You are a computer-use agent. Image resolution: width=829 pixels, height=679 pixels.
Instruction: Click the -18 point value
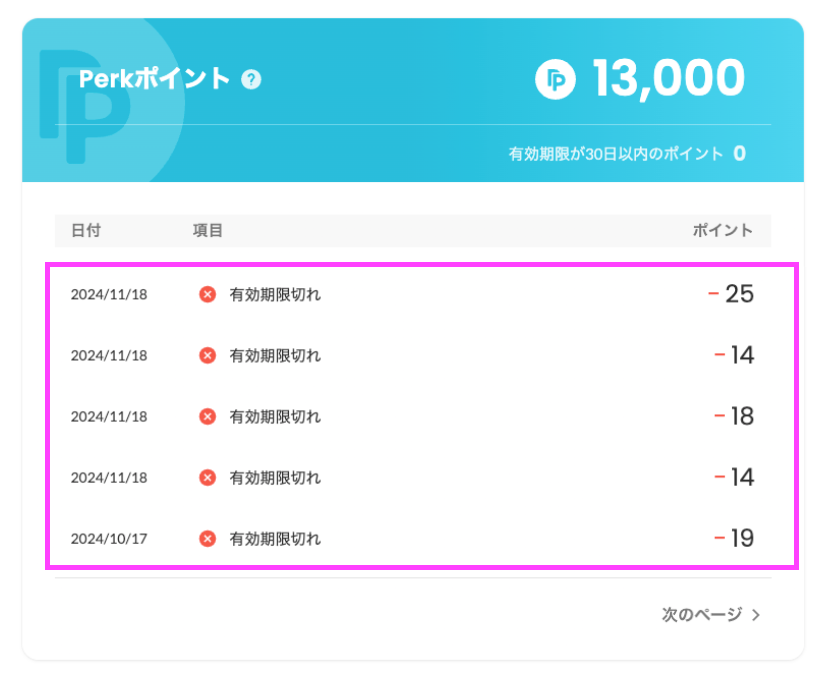coord(734,417)
